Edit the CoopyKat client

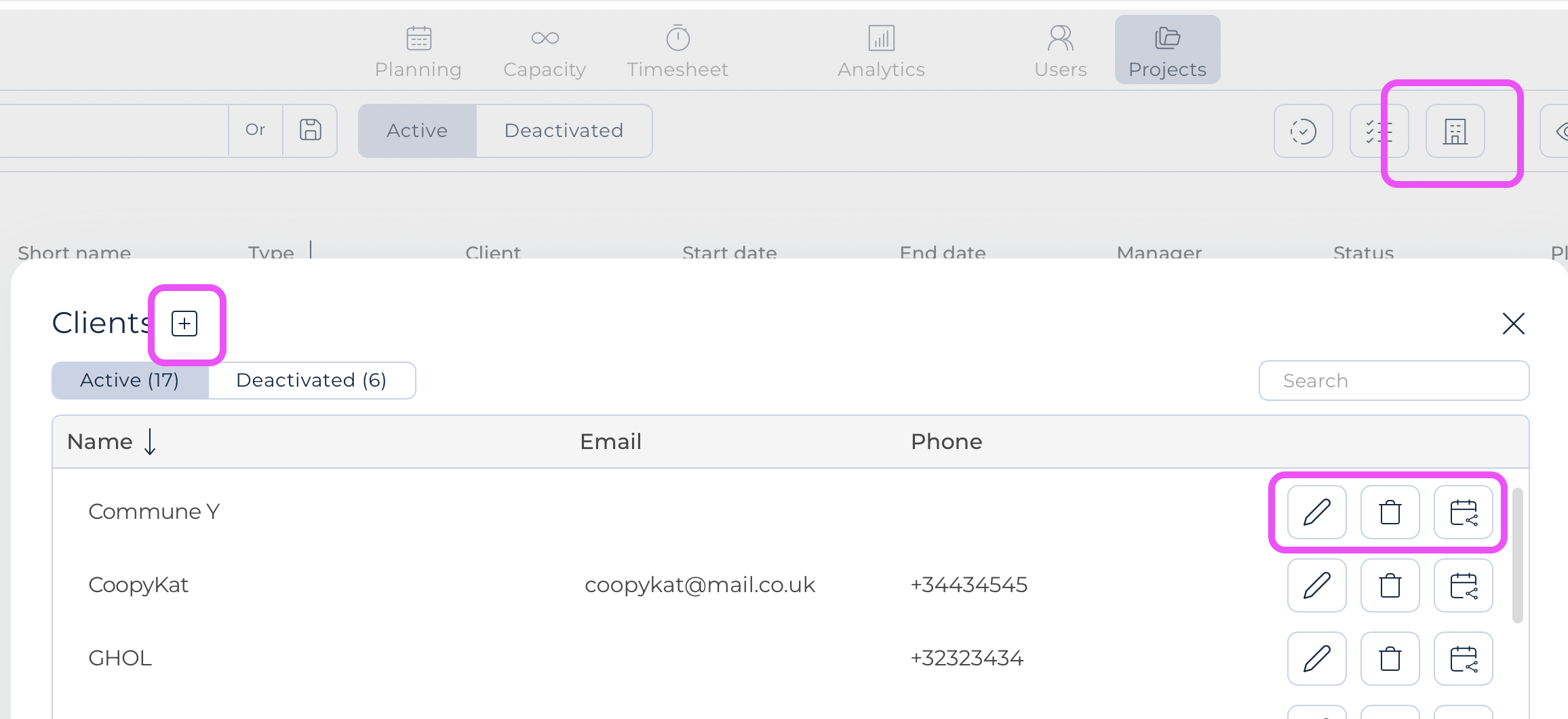pyautogui.click(x=1316, y=585)
